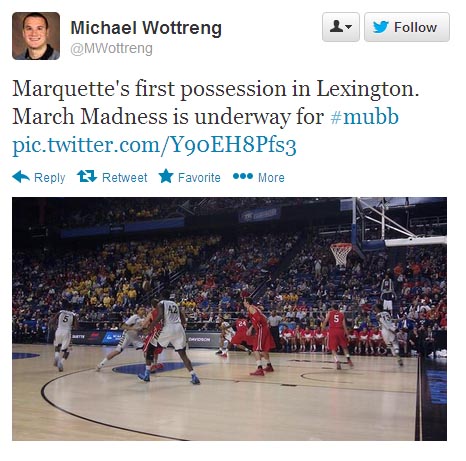The height and width of the screenshot is (461, 466).
Task: Open the basketball game photo
Action: coord(229,319)
